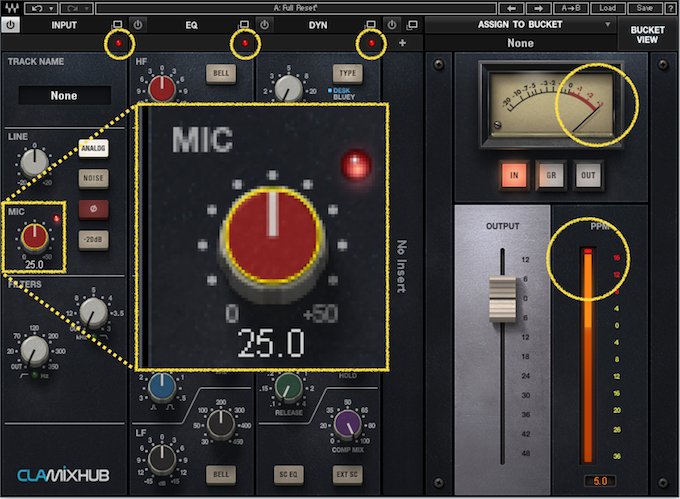Open the ASSIGN TO BUCKET dropdown
The width and height of the screenshot is (680, 499).
point(520,25)
